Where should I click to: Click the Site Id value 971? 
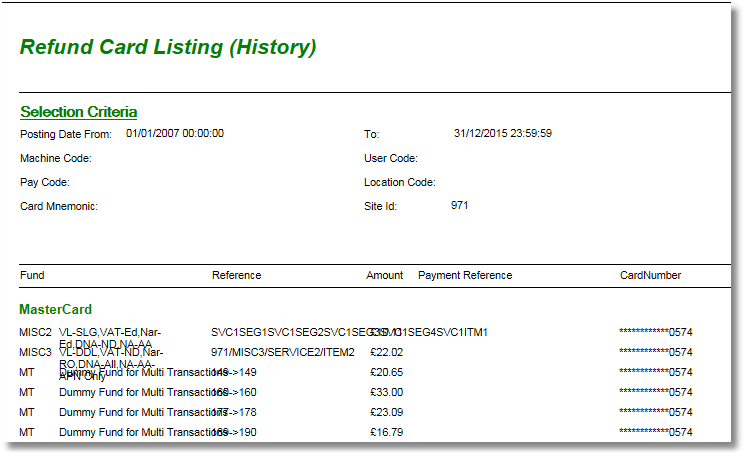(460, 205)
